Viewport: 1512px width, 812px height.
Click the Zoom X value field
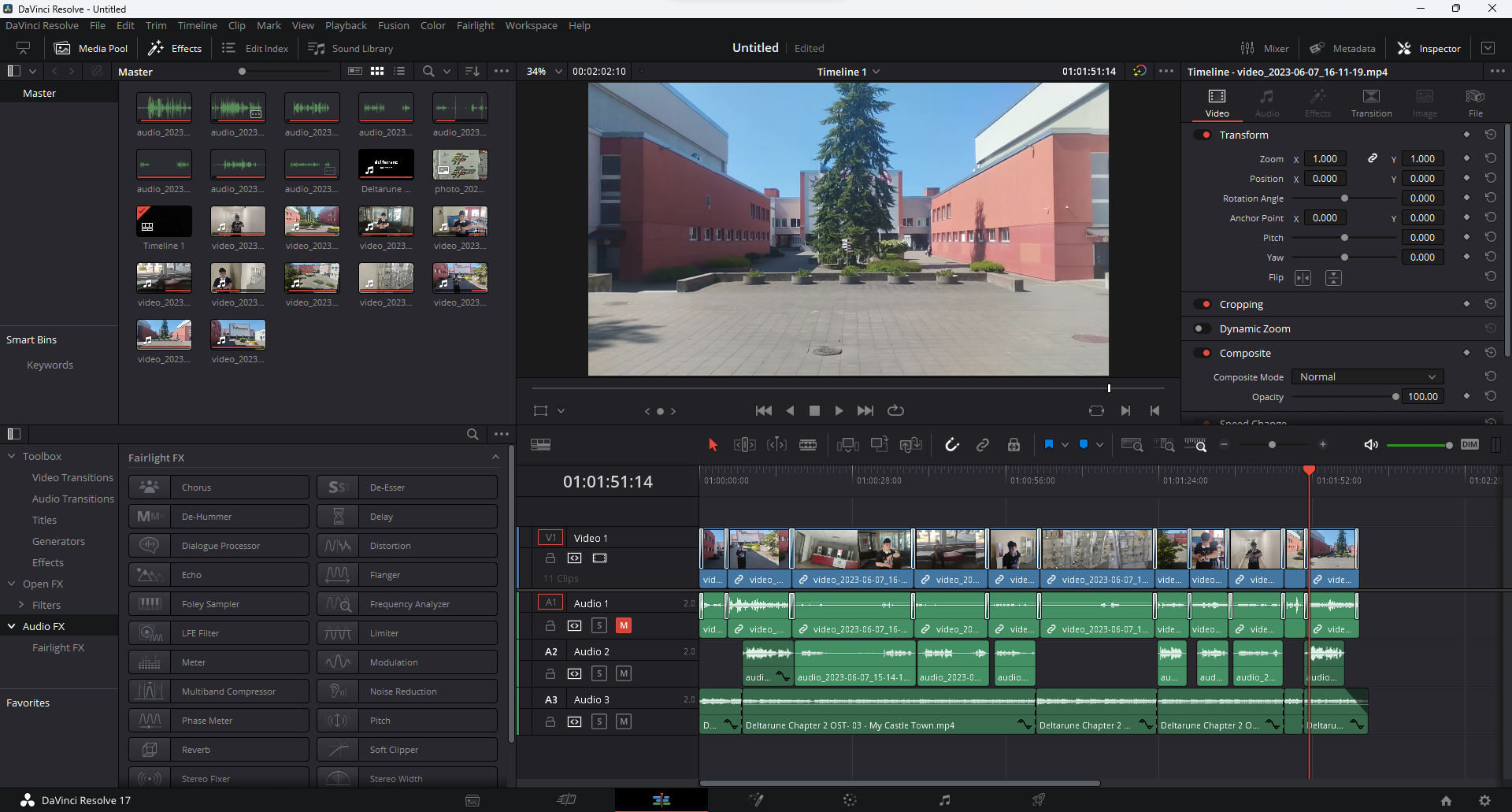point(1325,158)
